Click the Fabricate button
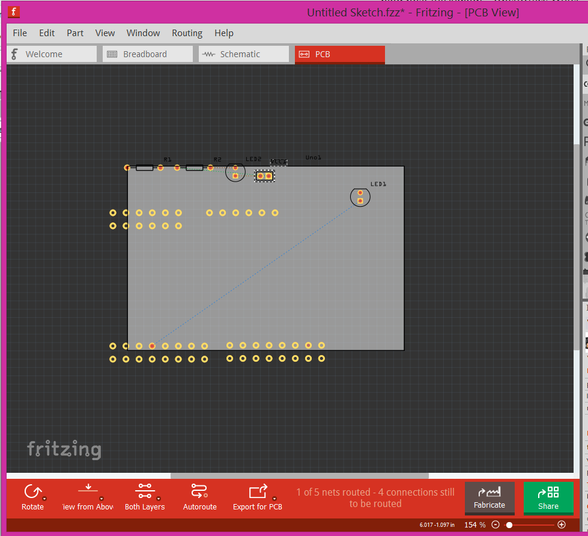588x536 pixels. click(489, 498)
